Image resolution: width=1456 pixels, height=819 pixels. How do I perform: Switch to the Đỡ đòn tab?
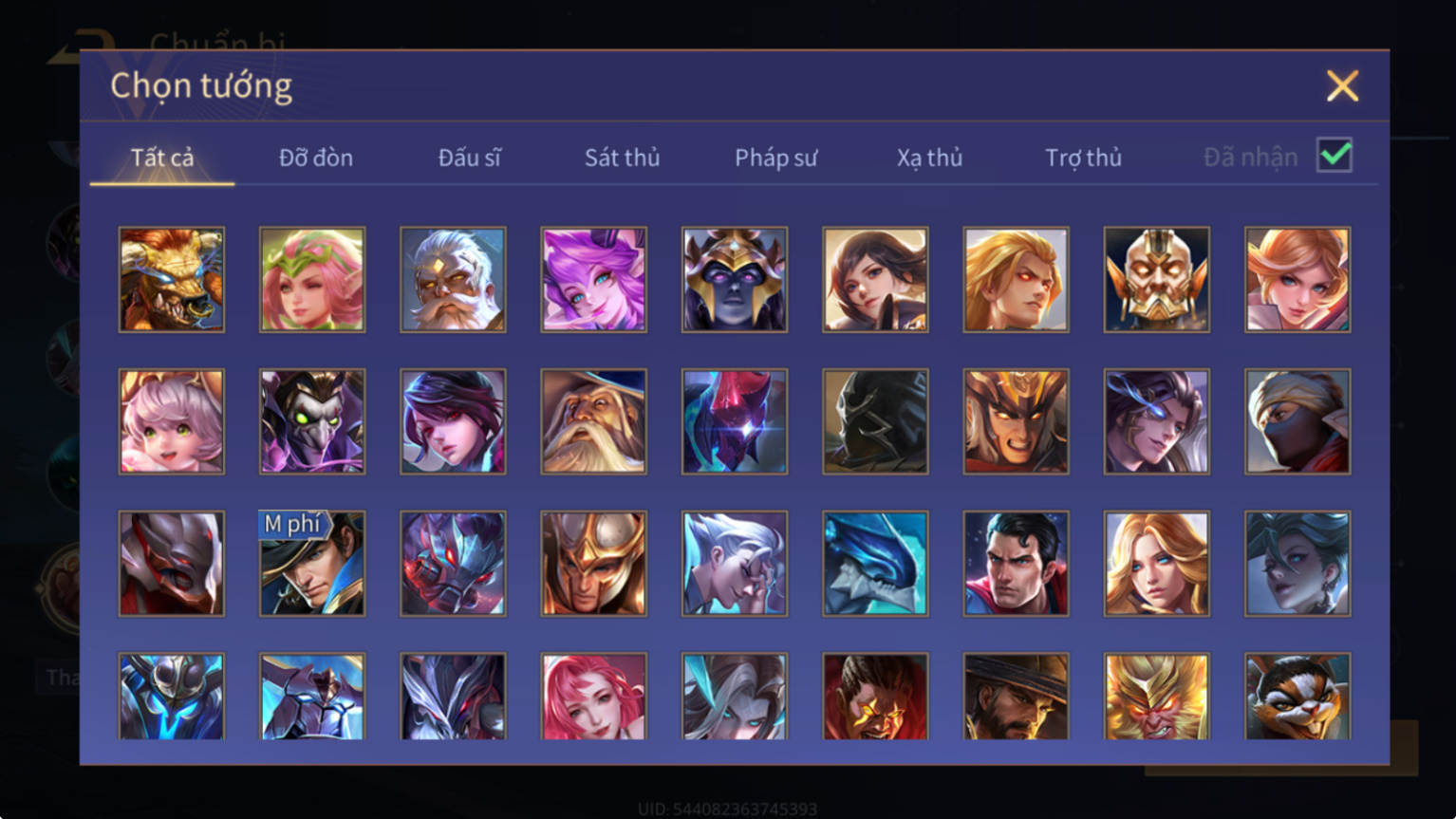(315, 158)
